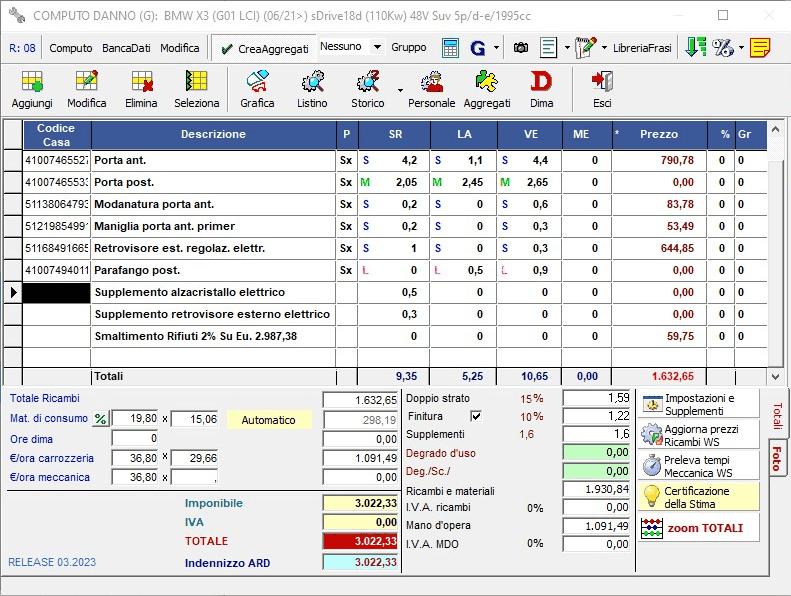
Task: Select the Parafango post. row
Action: pyautogui.click(x=385, y=270)
